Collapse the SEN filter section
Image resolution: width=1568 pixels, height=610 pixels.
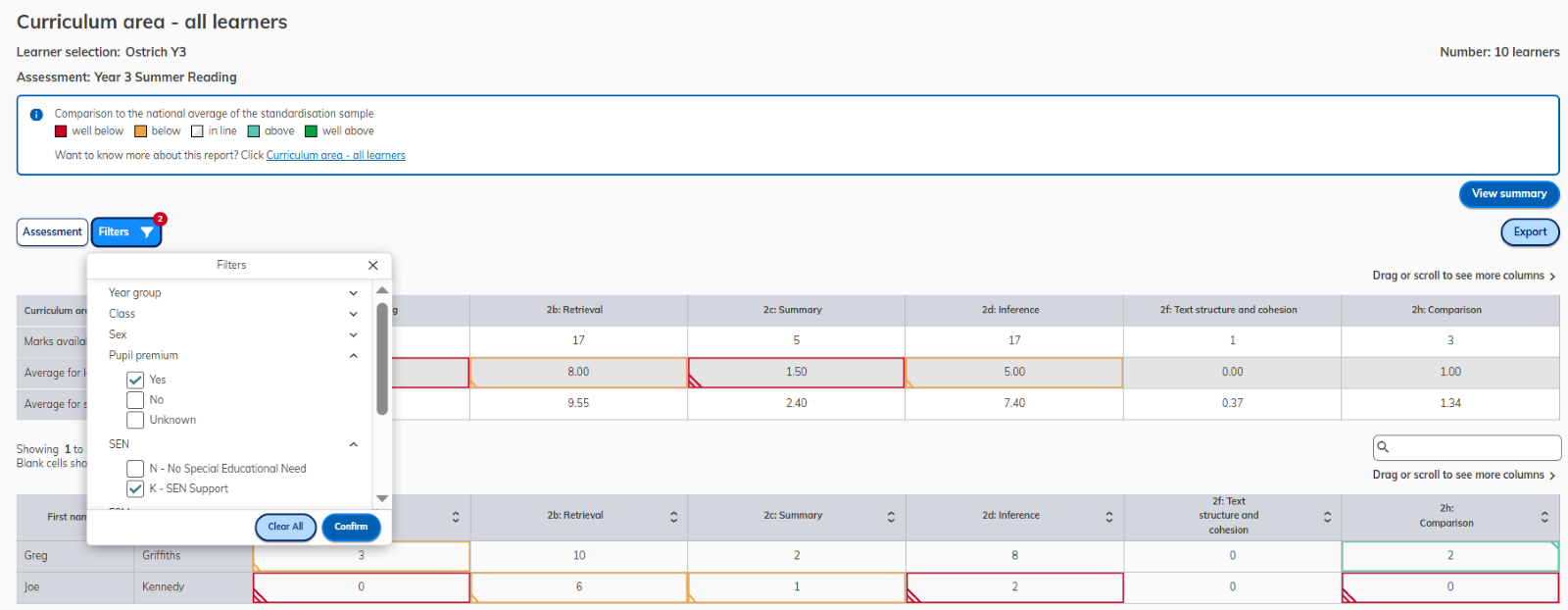click(354, 444)
